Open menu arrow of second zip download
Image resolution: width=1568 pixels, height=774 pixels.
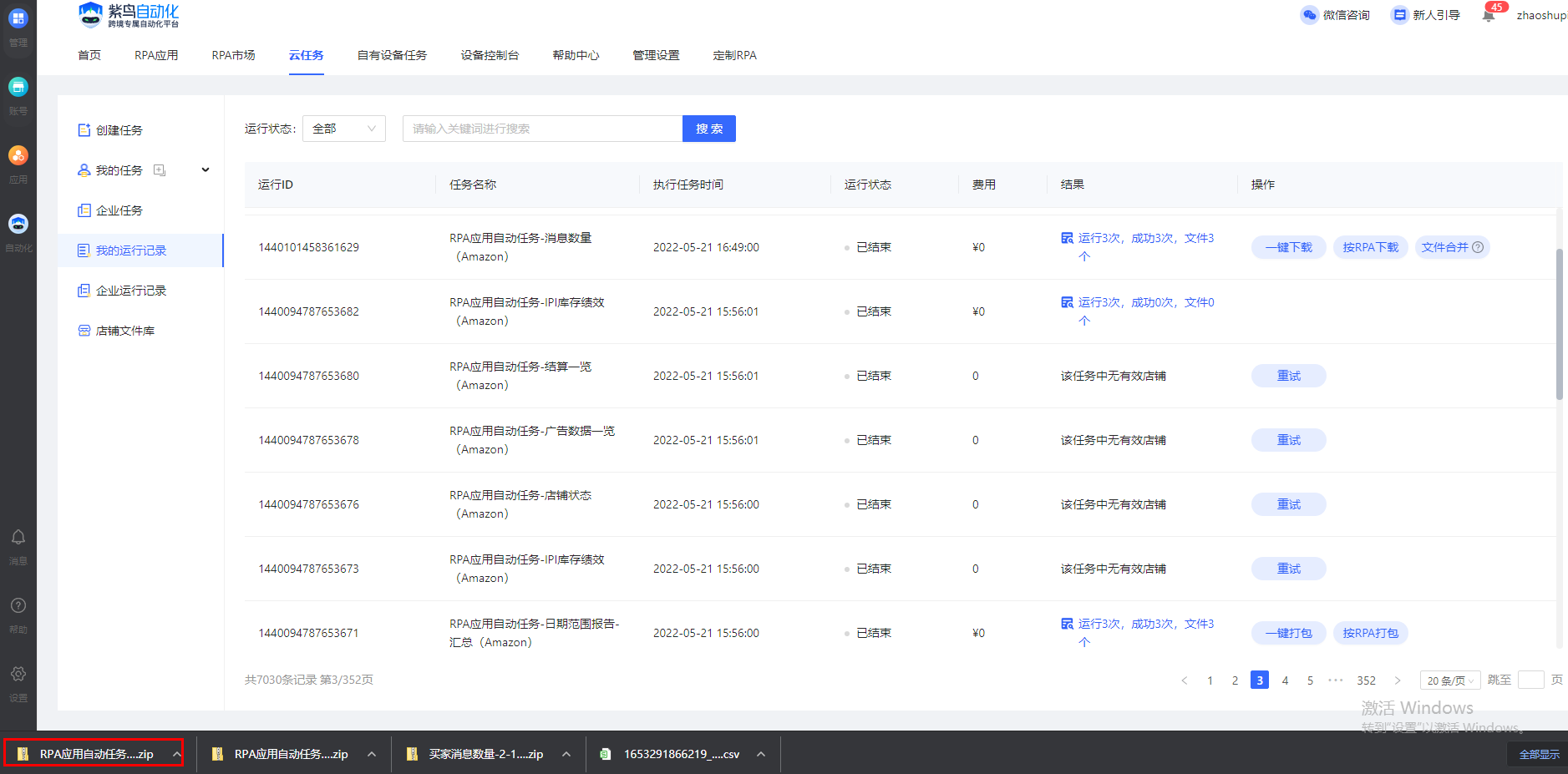click(x=372, y=754)
